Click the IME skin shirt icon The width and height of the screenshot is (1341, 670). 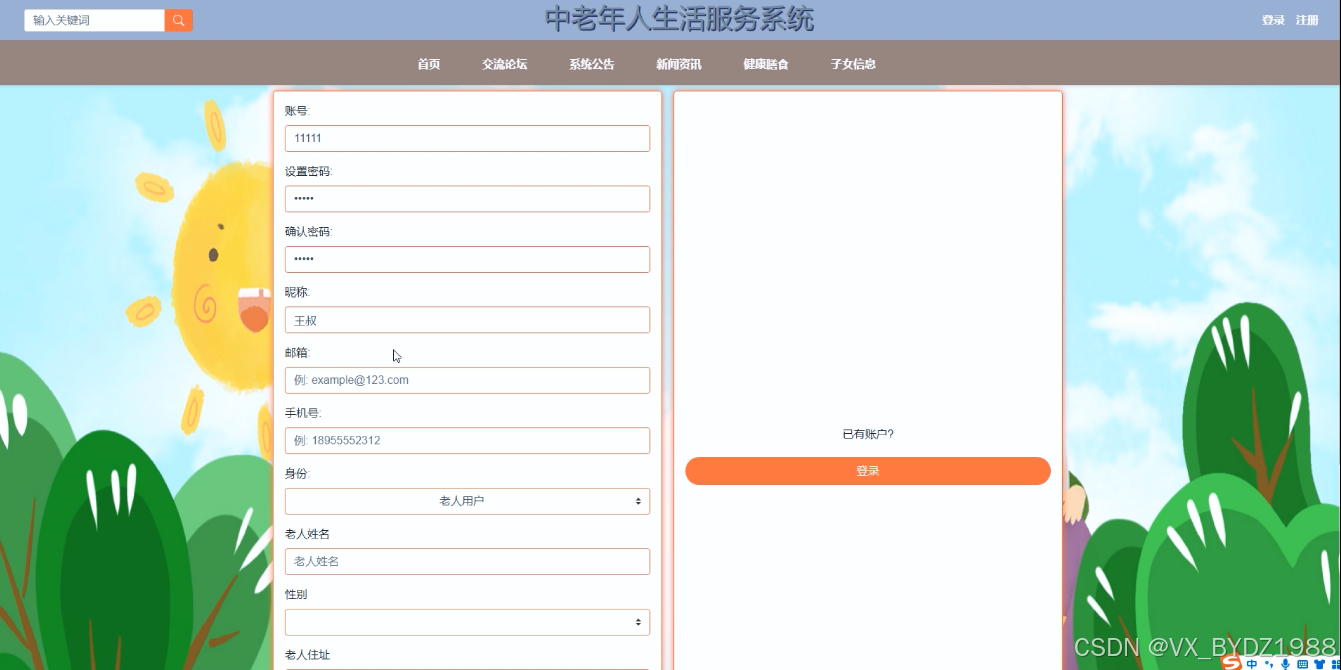pyautogui.click(x=1319, y=664)
